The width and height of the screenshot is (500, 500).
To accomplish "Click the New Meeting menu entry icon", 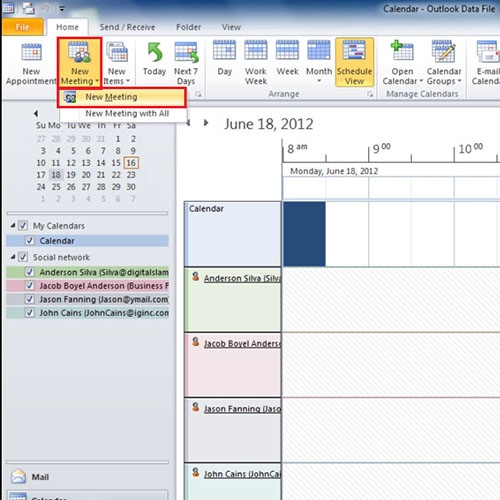I will pos(70,97).
